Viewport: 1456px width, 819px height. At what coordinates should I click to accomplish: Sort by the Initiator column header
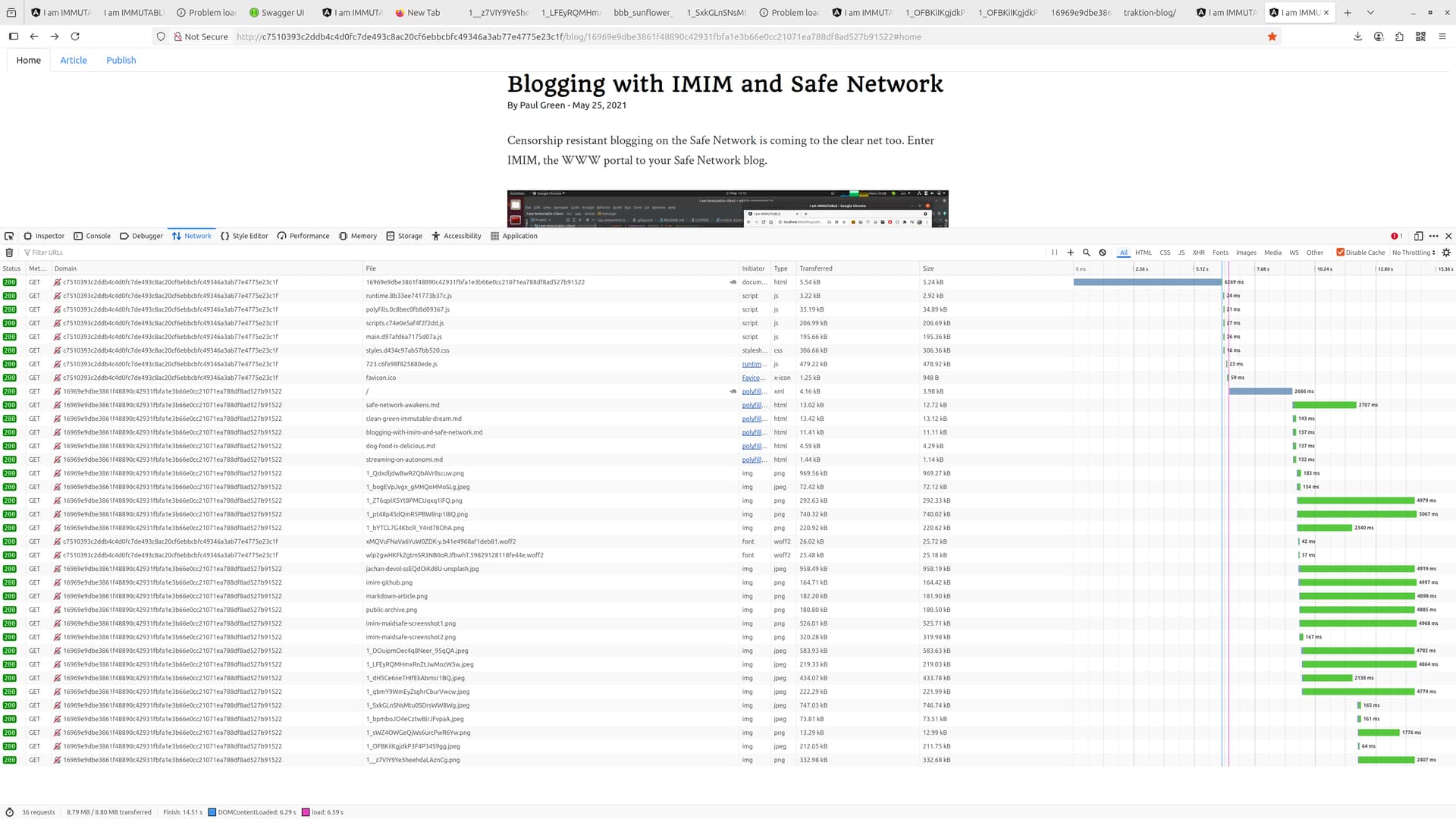point(754,268)
